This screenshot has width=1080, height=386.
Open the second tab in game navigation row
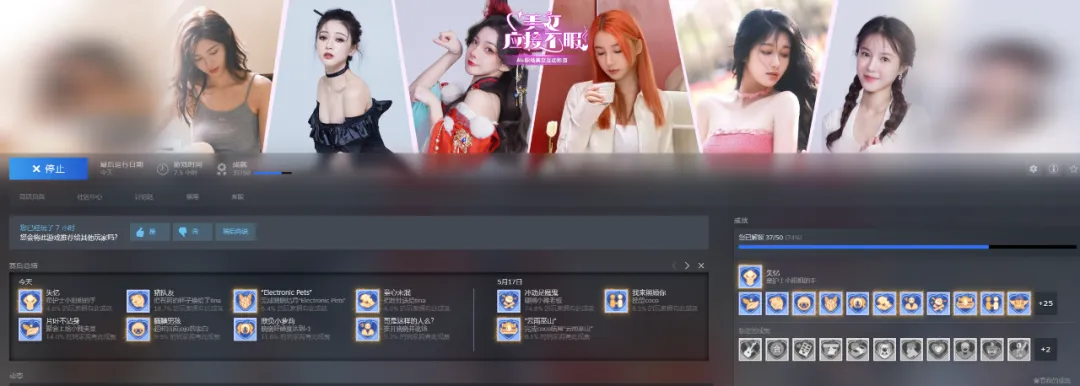[90, 197]
